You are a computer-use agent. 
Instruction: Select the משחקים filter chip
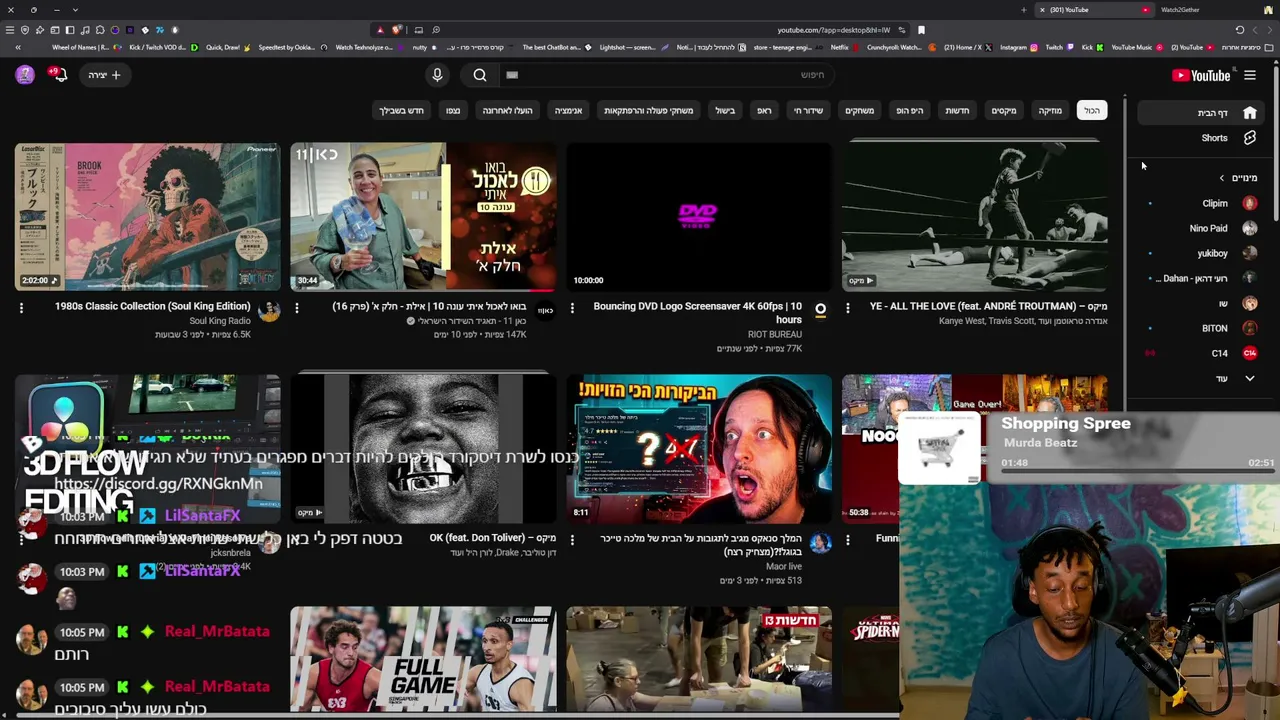860,110
